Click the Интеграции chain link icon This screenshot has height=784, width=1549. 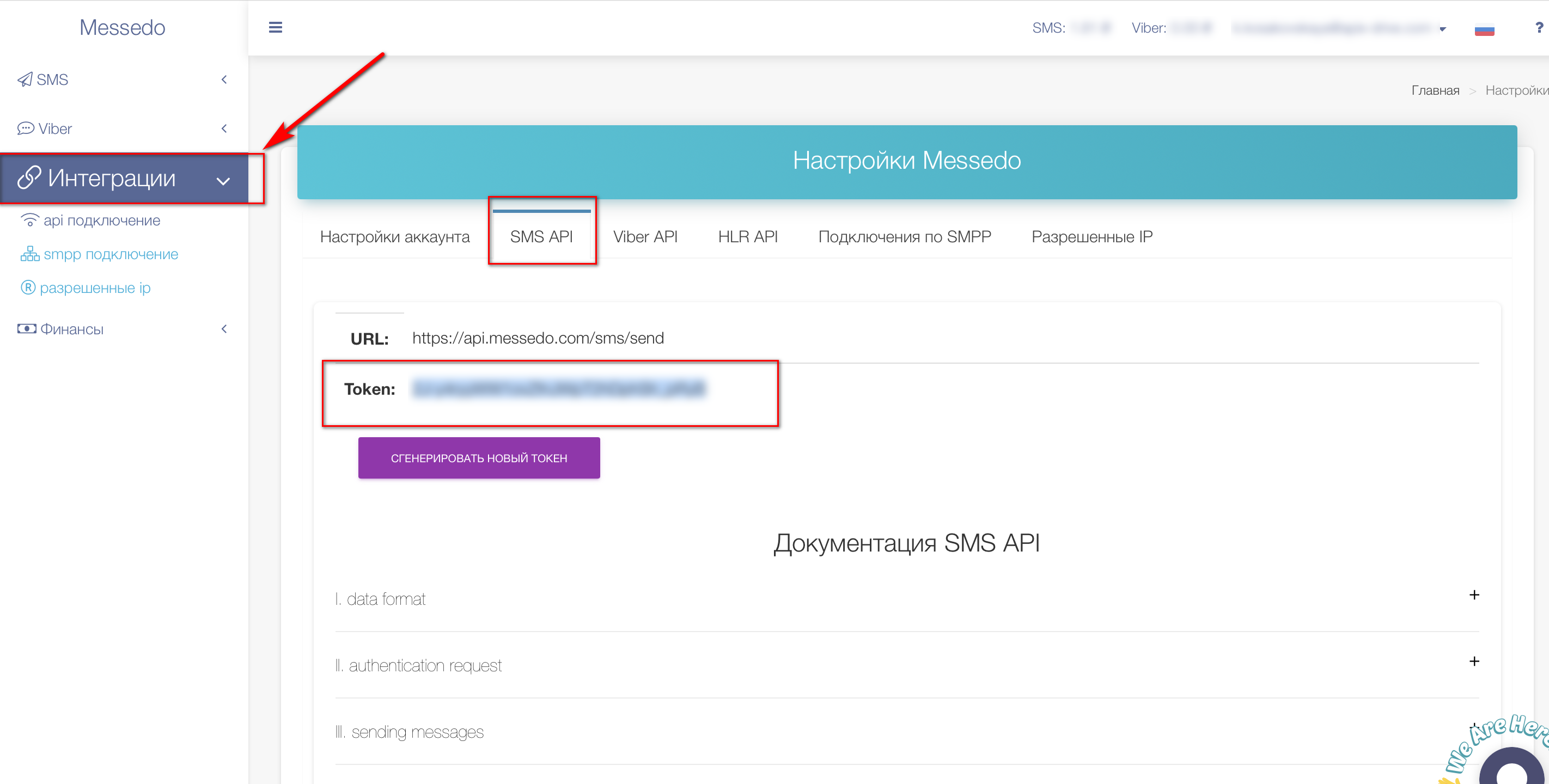point(29,178)
